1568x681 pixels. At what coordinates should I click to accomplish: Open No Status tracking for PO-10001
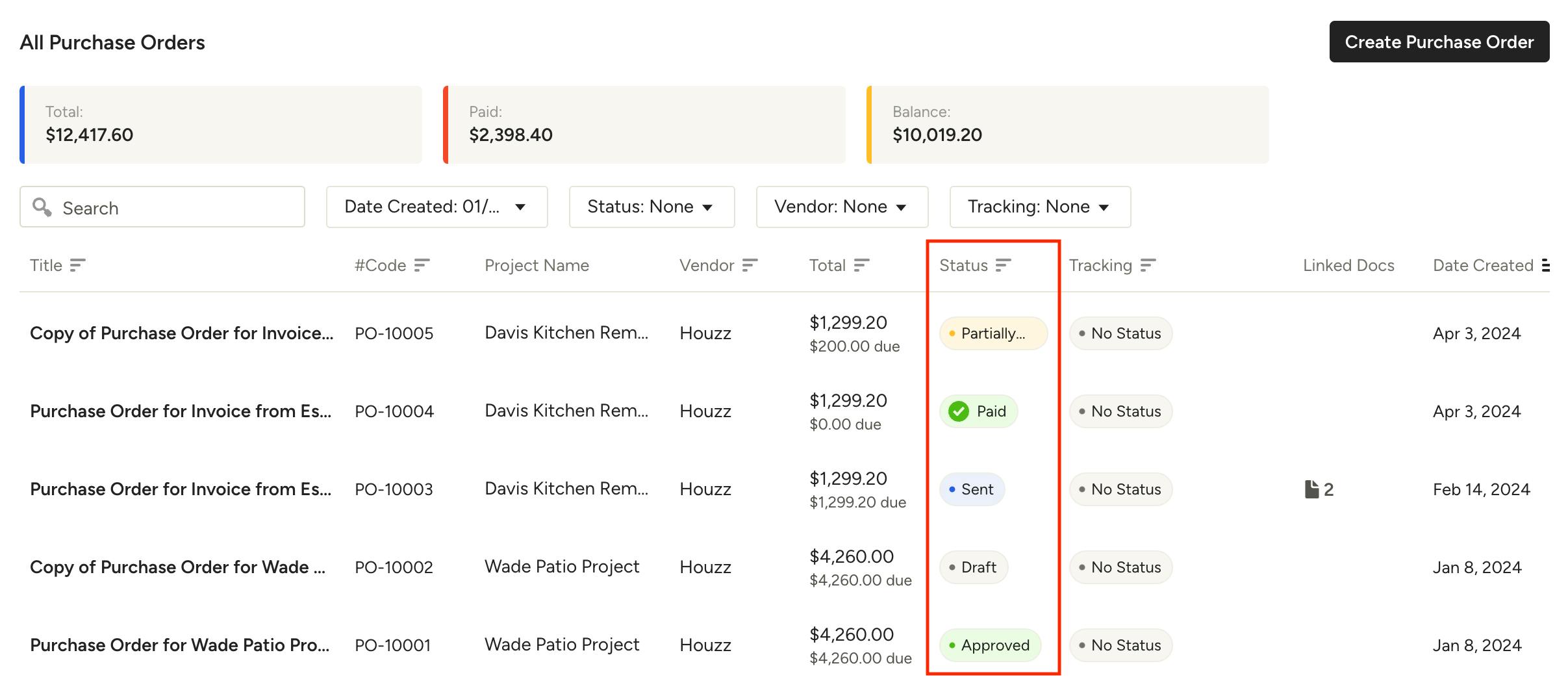click(1120, 645)
